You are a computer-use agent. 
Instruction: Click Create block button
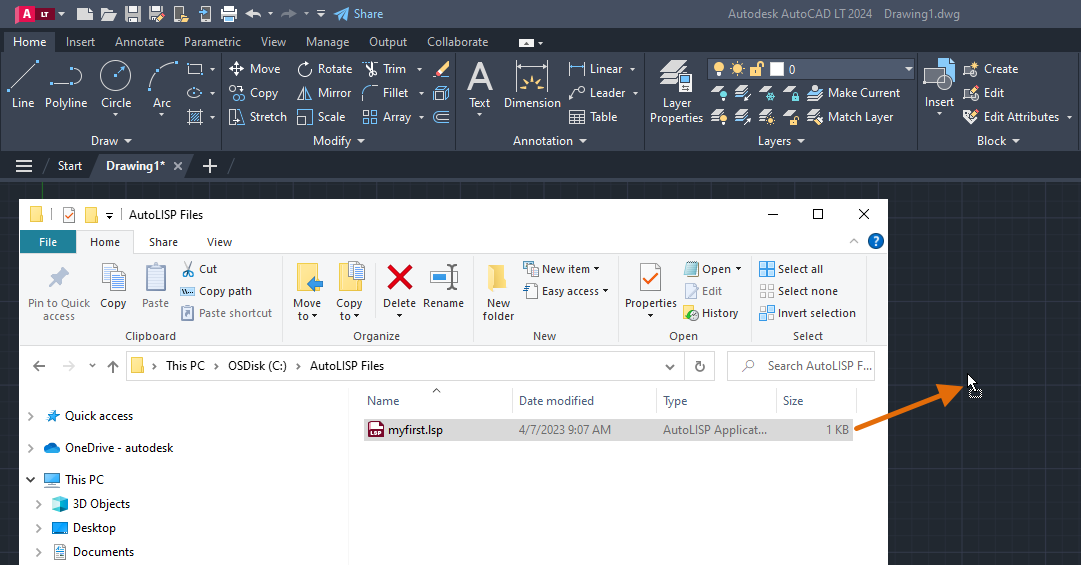(x=991, y=69)
